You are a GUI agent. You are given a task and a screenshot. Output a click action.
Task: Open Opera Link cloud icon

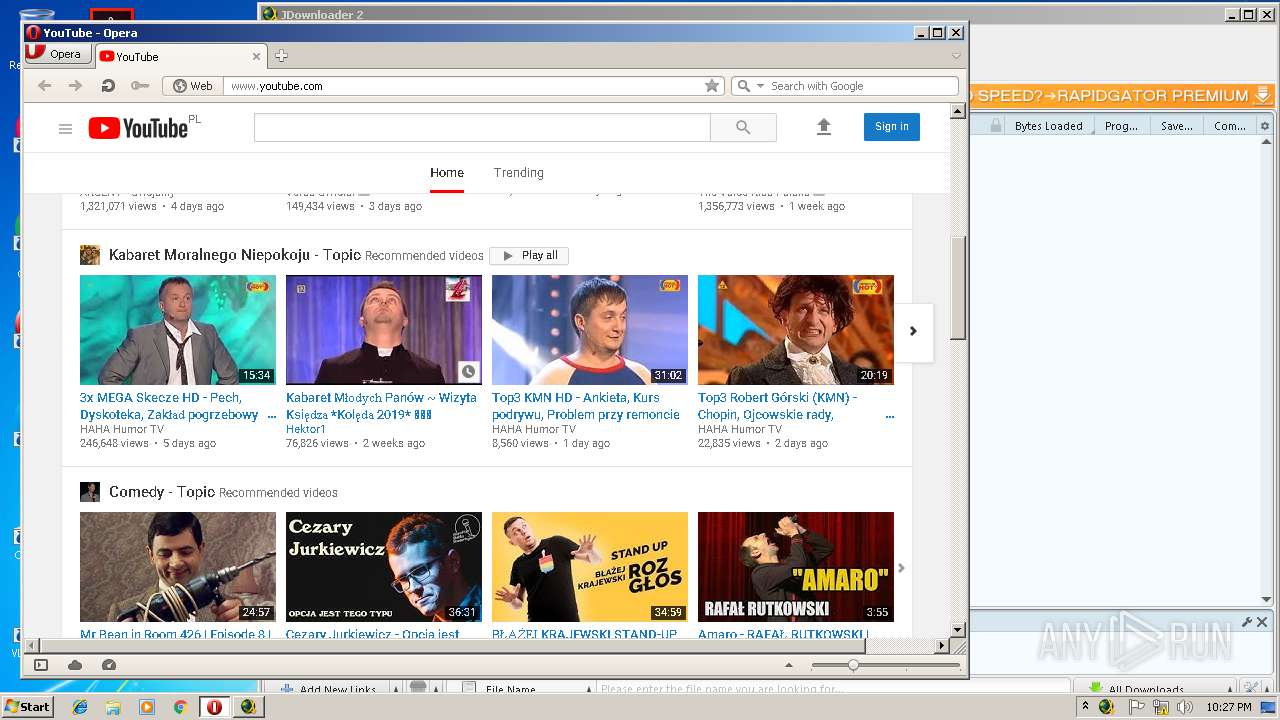click(75, 665)
